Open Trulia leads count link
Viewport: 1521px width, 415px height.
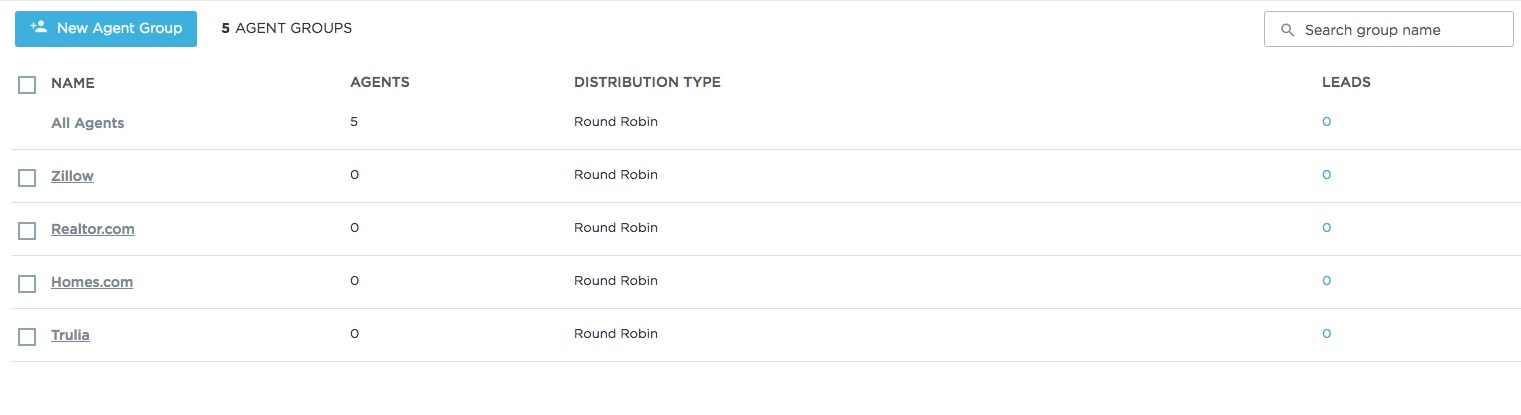click(x=1326, y=334)
